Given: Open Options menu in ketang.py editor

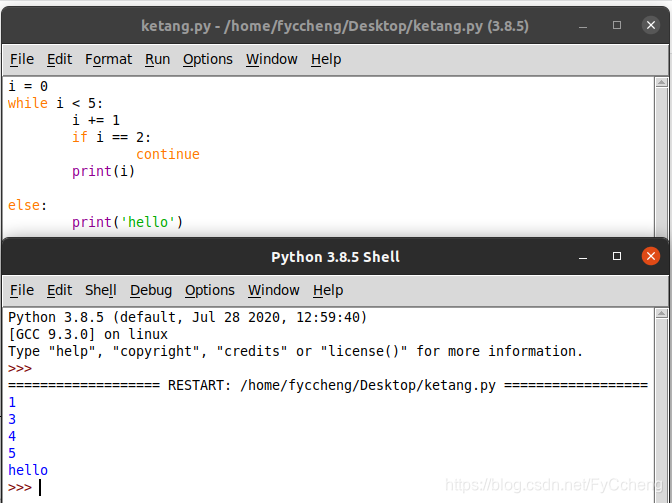Looking at the screenshot, I should coord(208,59).
